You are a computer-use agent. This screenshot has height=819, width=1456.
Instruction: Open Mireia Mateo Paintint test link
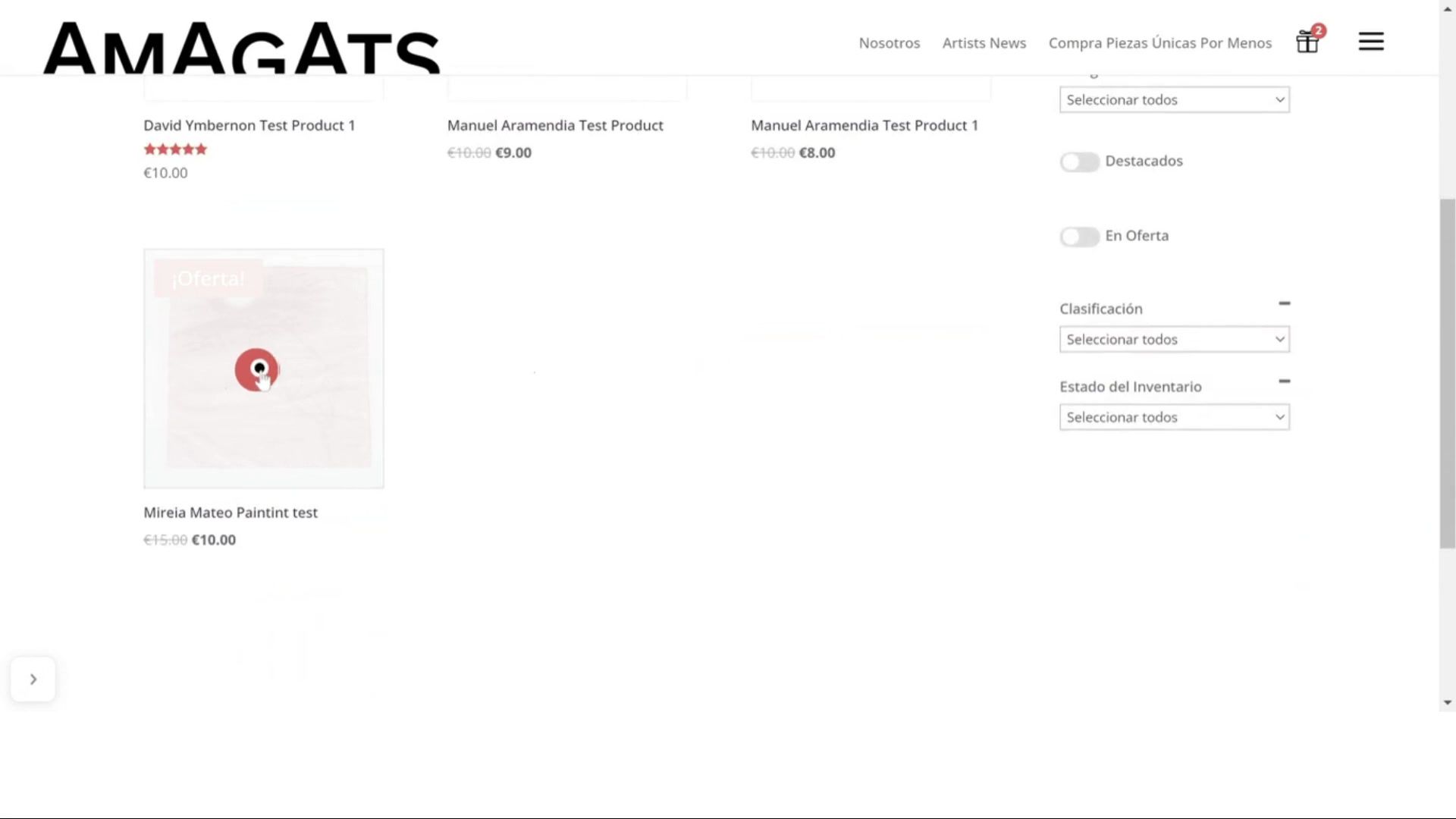click(231, 513)
